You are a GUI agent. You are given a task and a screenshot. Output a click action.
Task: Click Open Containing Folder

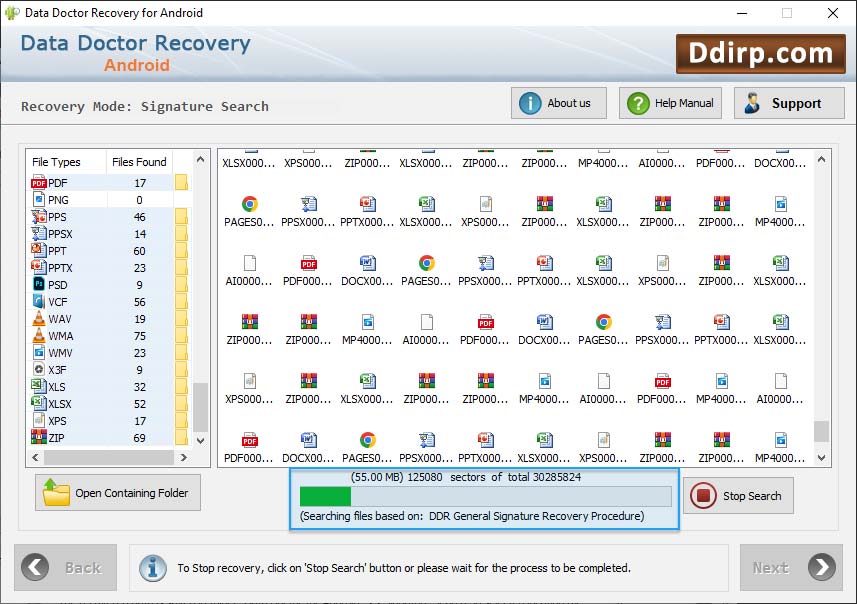(118, 492)
